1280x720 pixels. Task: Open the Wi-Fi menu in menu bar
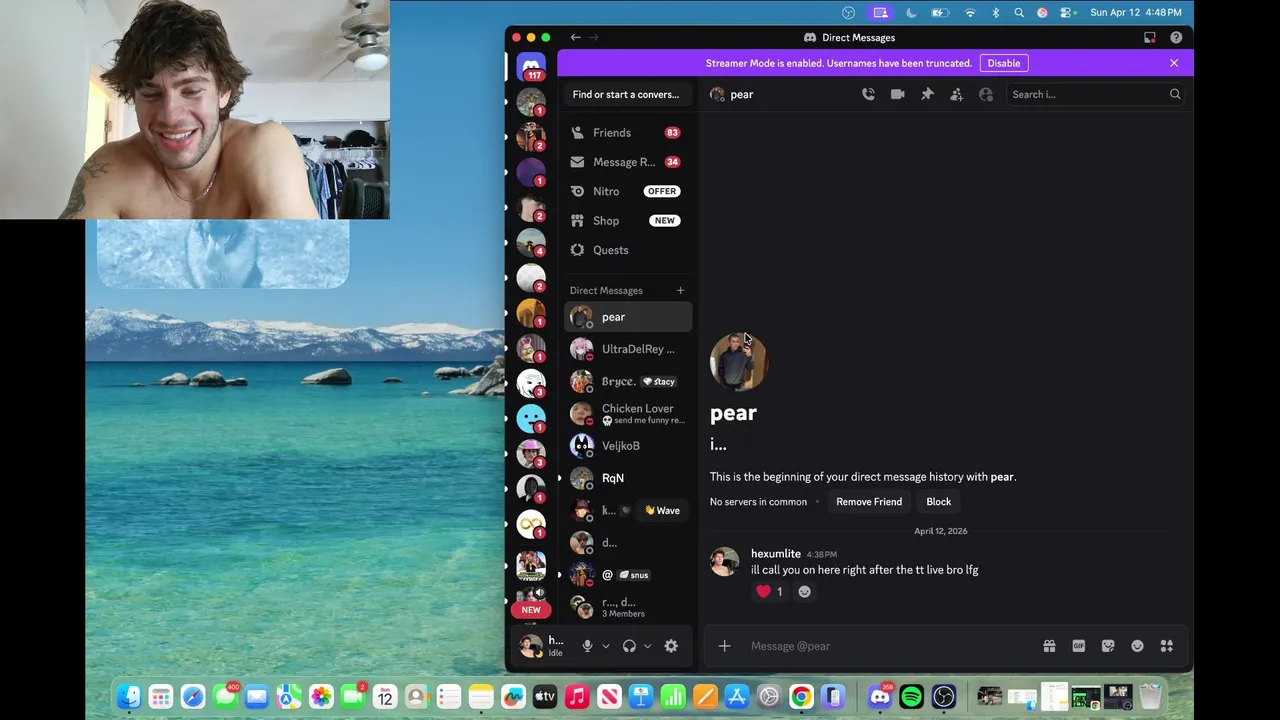[x=970, y=12]
